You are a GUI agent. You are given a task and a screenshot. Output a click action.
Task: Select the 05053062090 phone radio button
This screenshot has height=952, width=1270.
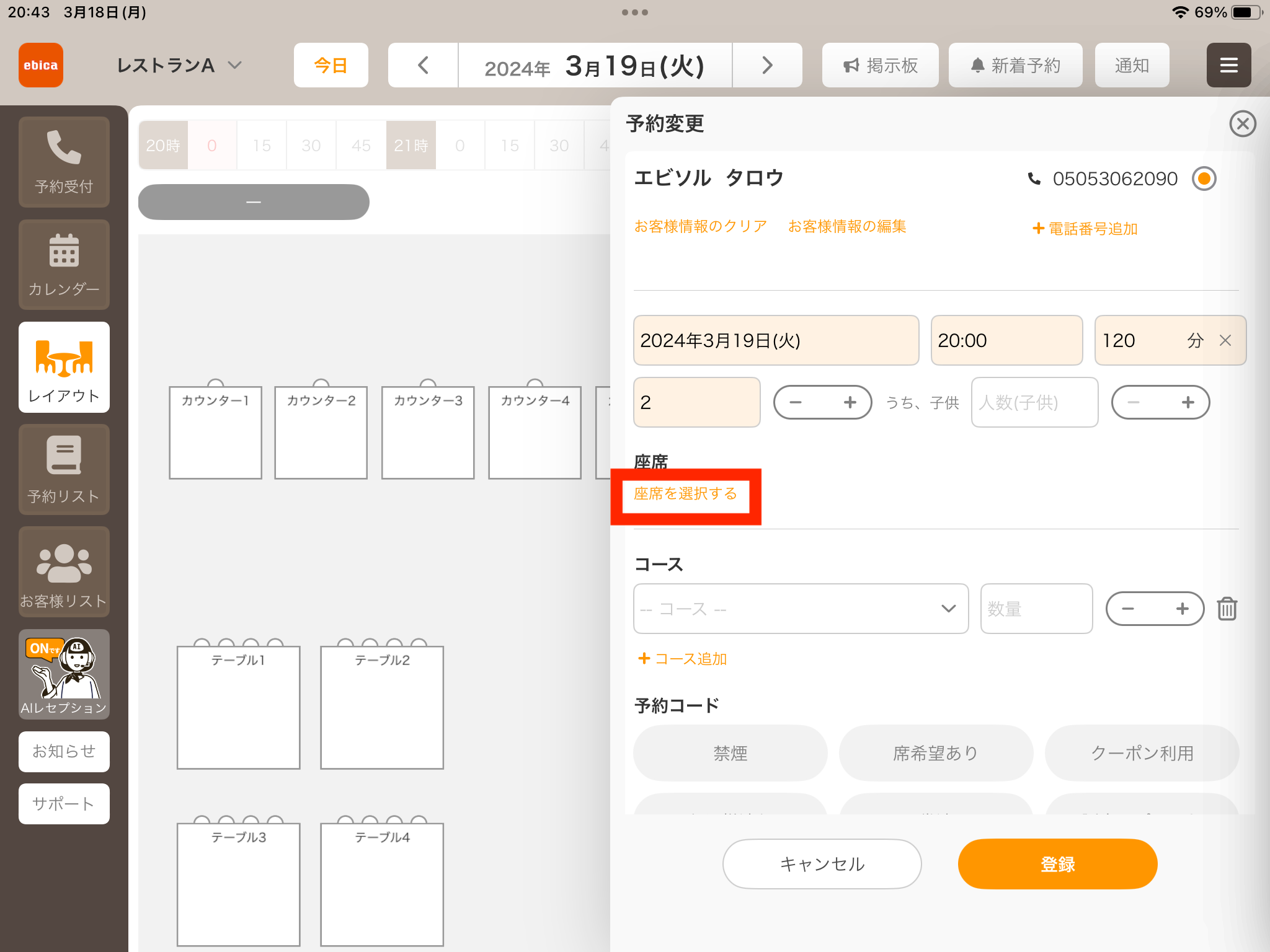1204,178
